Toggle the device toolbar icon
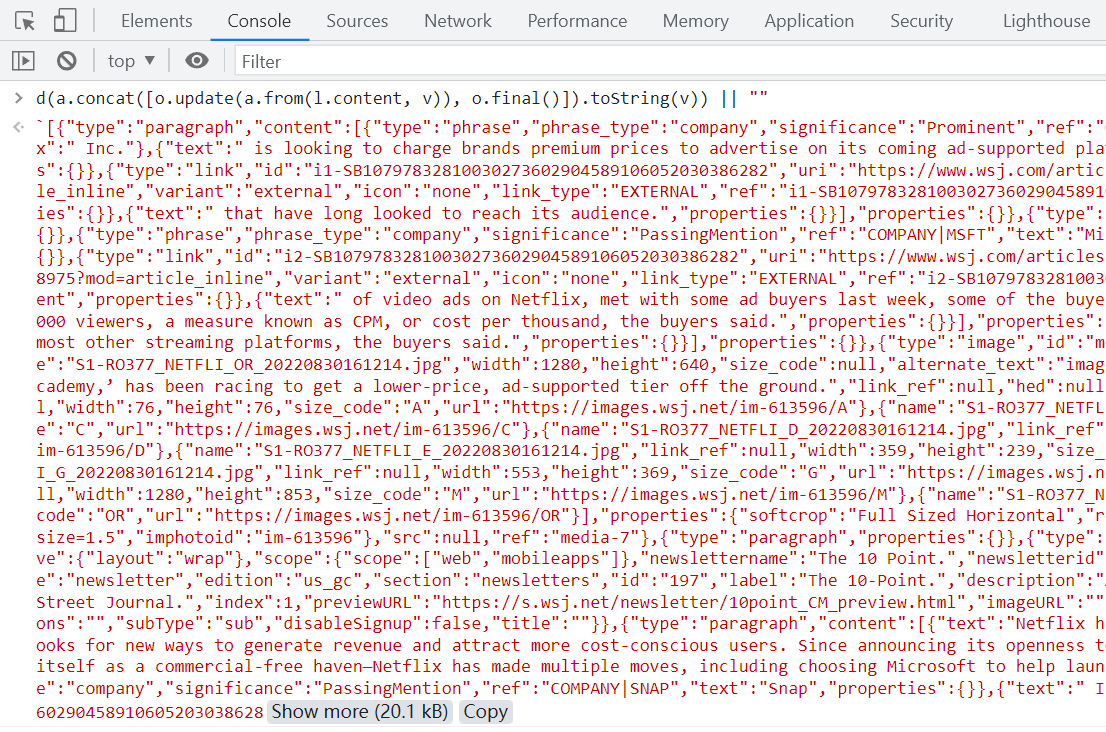The height and width of the screenshot is (732, 1106). [65, 21]
